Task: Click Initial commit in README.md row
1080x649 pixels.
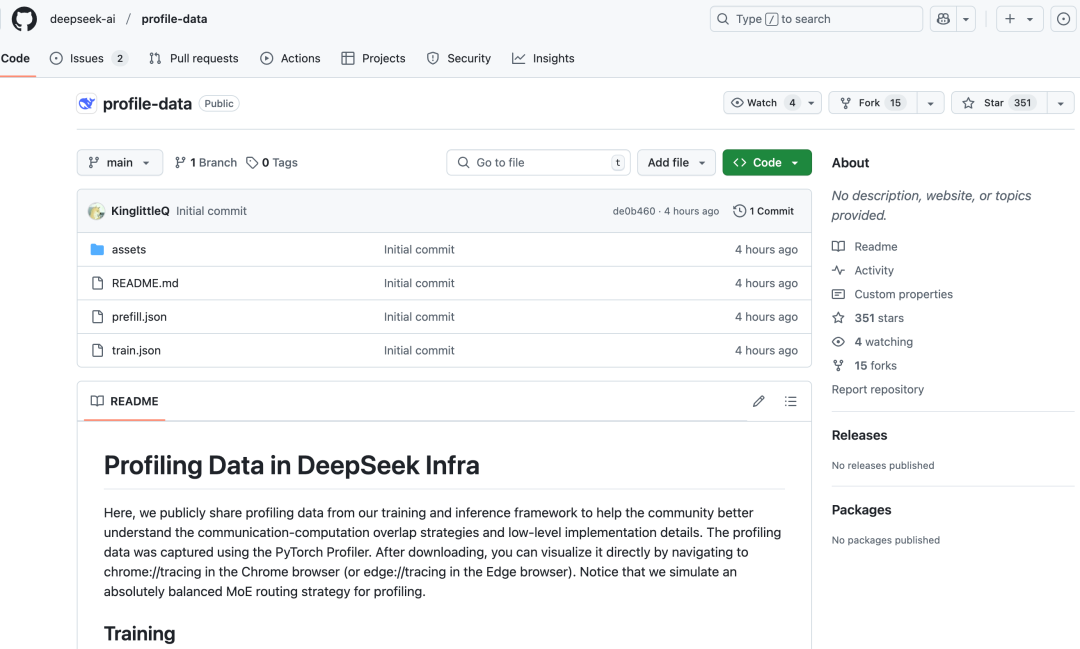Action: [419, 283]
